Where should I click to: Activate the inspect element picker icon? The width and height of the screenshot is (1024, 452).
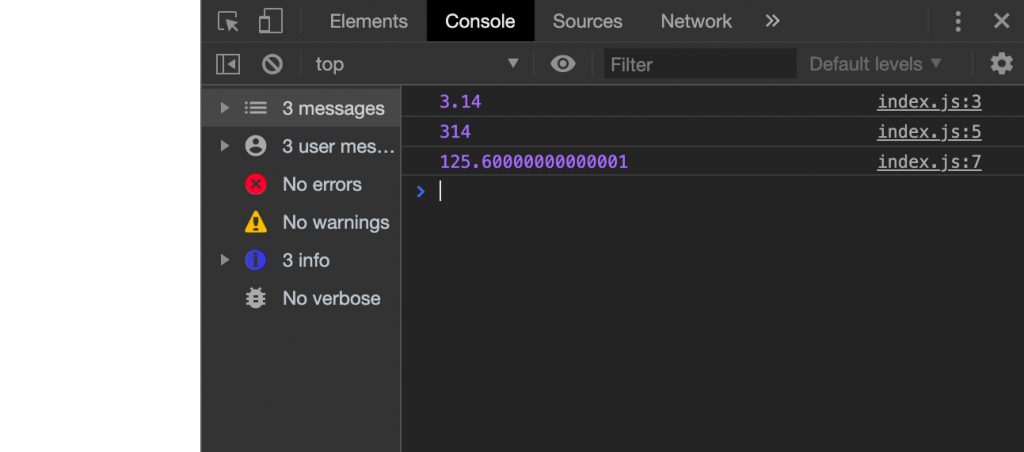pyautogui.click(x=229, y=21)
